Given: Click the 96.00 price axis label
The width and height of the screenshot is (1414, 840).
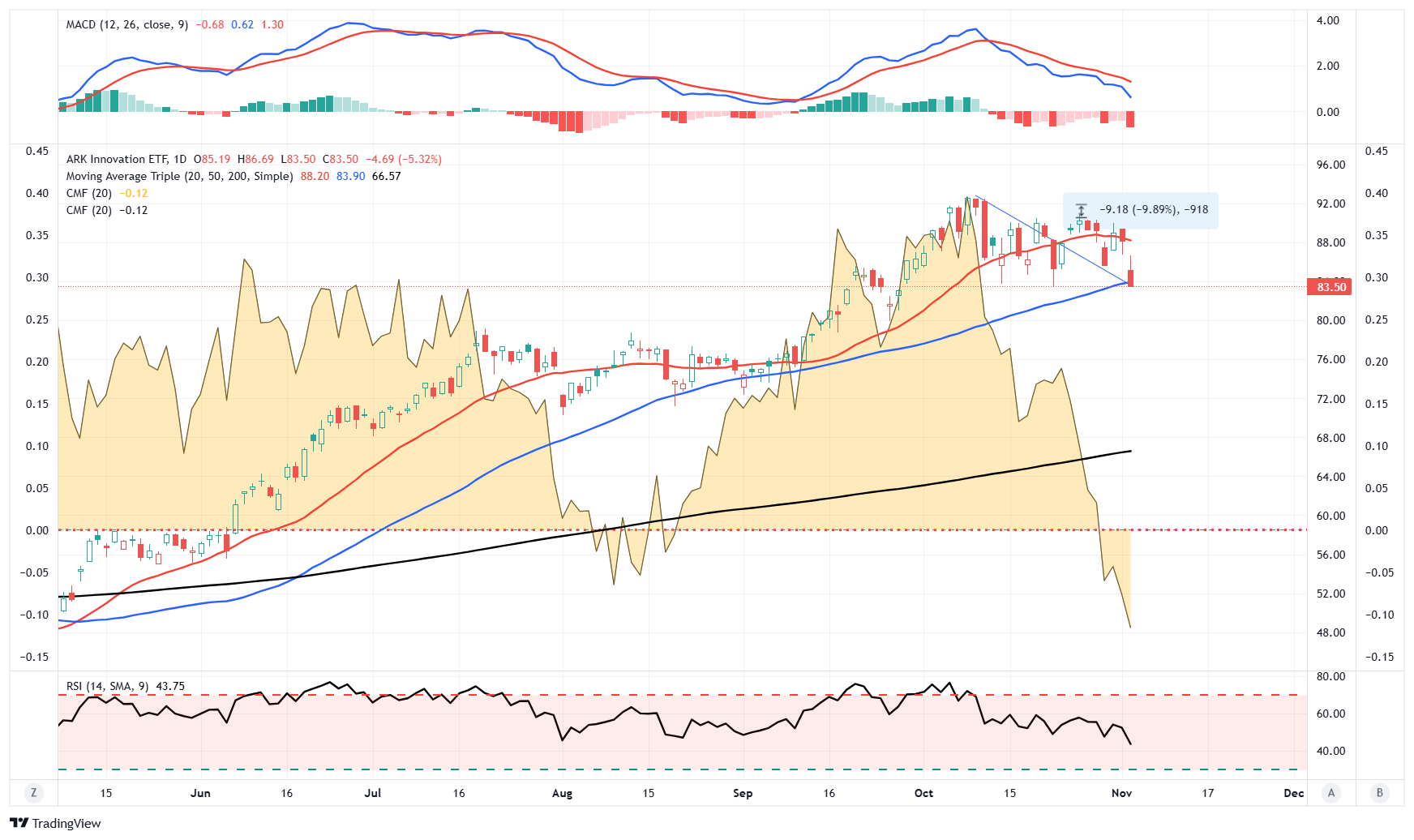Looking at the screenshot, I should coord(1330,165).
